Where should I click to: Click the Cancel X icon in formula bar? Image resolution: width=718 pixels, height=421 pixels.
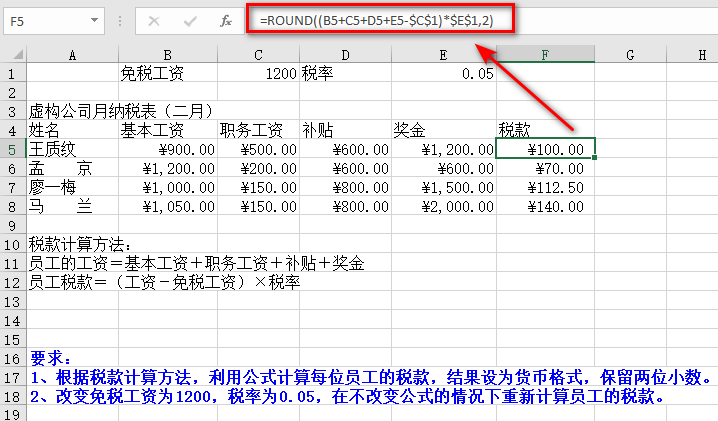pyautogui.click(x=153, y=20)
